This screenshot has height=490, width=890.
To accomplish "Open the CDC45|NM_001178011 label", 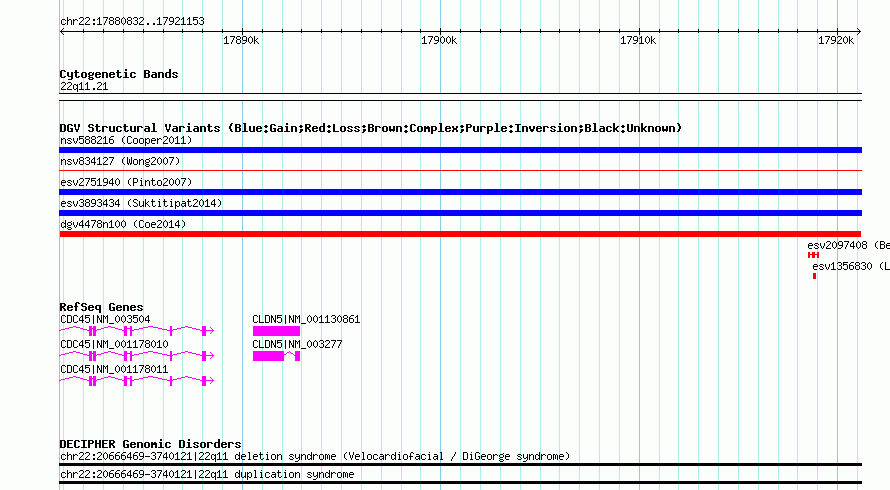I will pyautogui.click(x=114, y=369).
